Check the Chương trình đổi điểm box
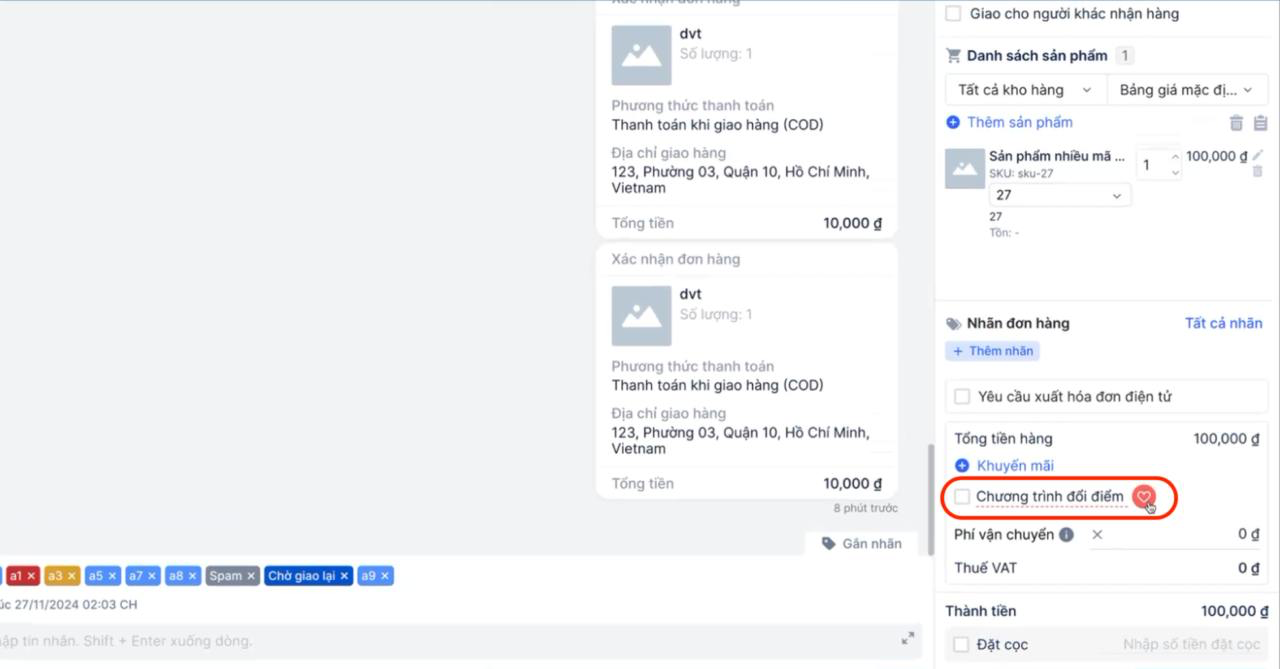 [962, 497]
